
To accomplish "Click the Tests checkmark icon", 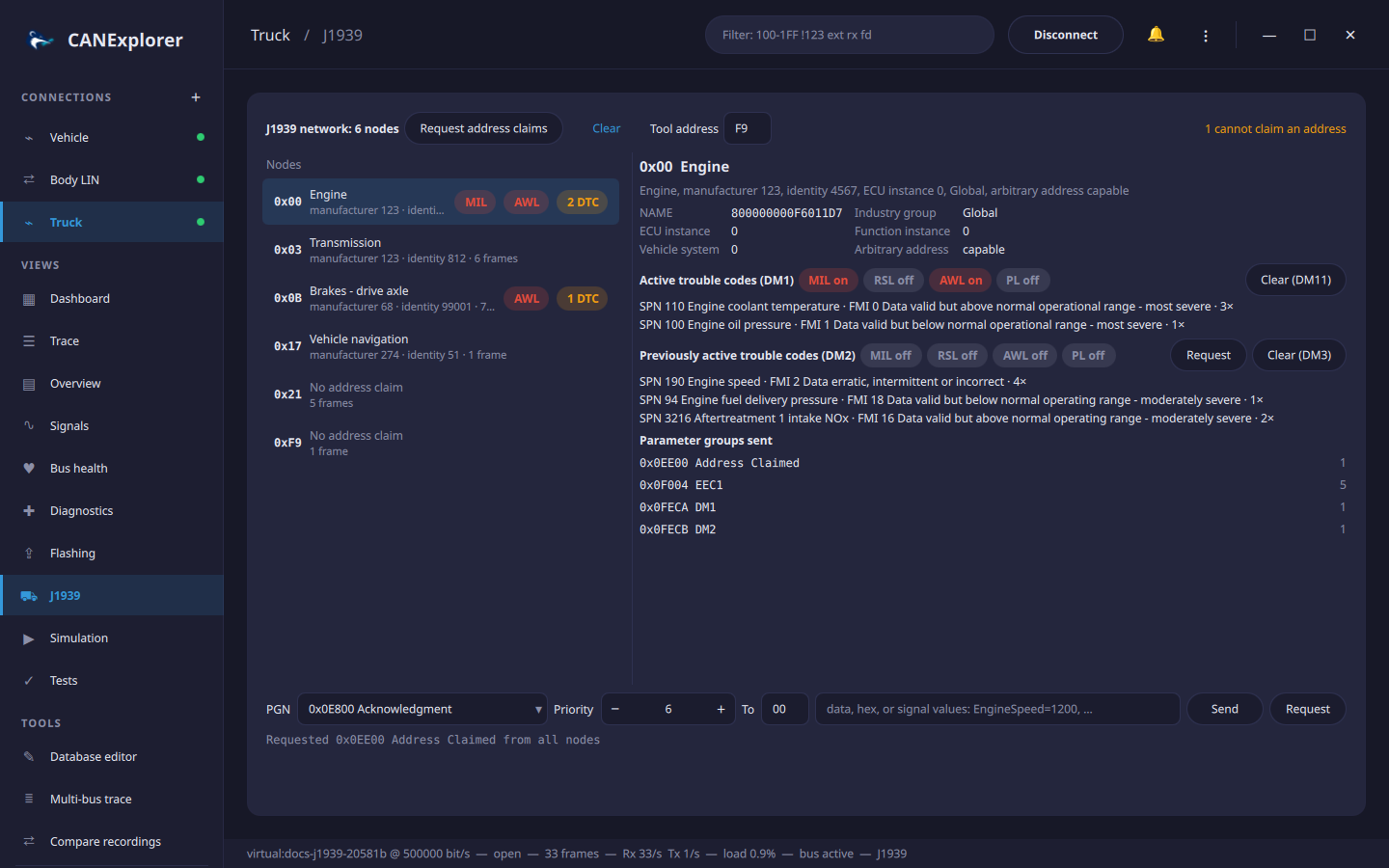I will [x=29, y=681].
